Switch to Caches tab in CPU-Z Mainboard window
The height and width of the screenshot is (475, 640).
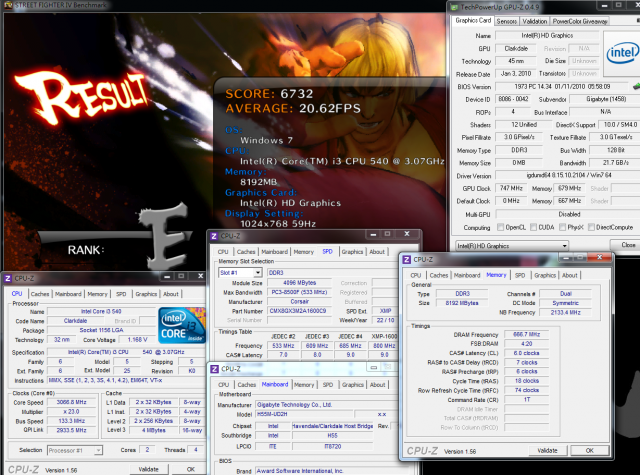pyautogui.click(x=247, y=385)
